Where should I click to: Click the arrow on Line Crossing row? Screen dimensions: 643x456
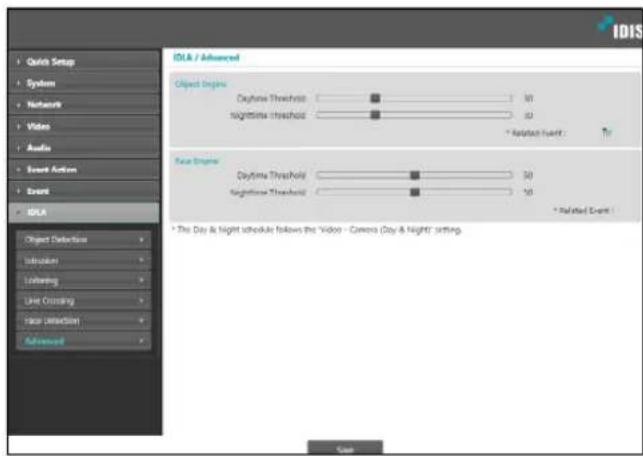[141, 301]
